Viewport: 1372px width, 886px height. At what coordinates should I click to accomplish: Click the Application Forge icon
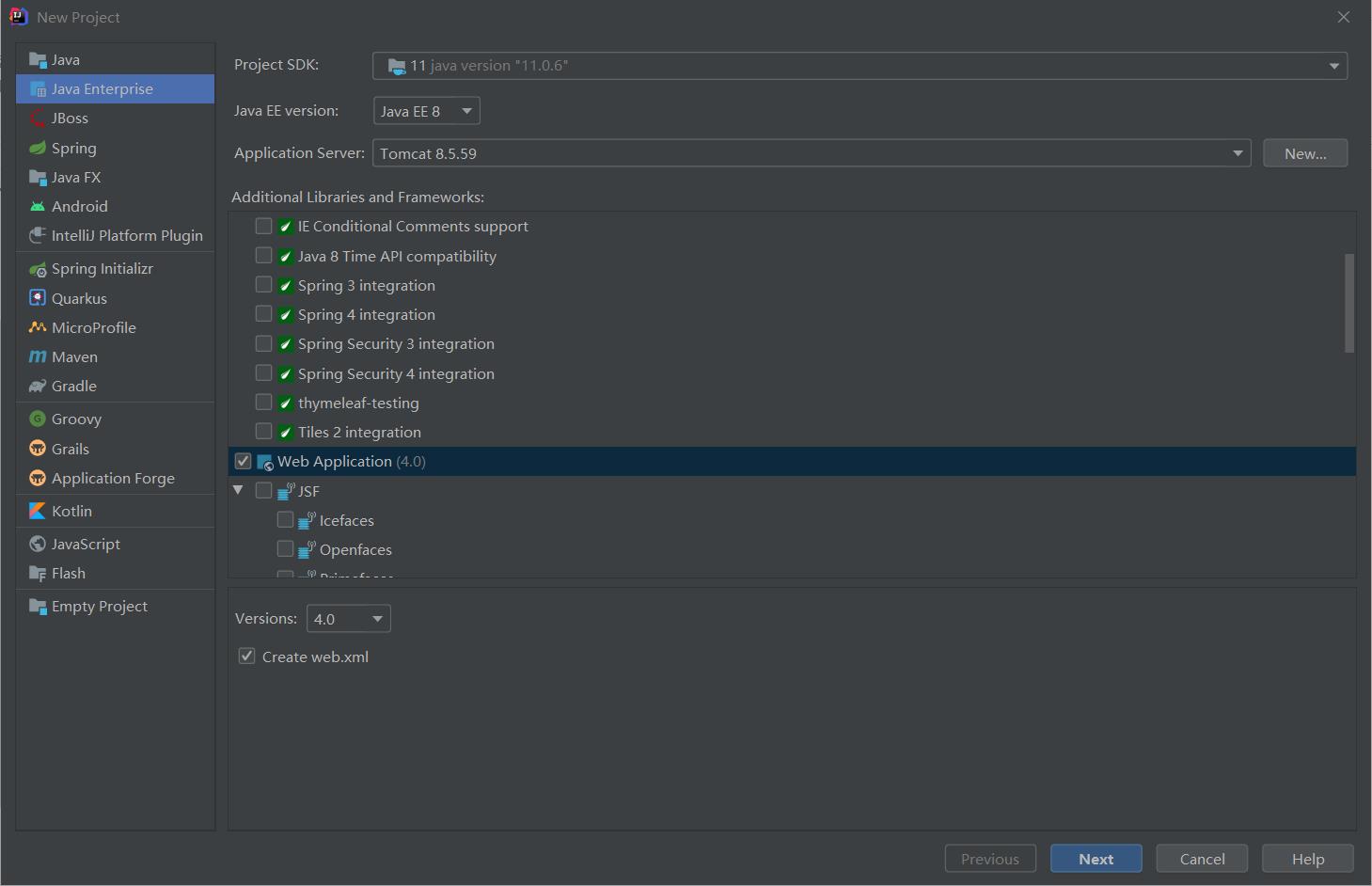click(x=38, y=478)
